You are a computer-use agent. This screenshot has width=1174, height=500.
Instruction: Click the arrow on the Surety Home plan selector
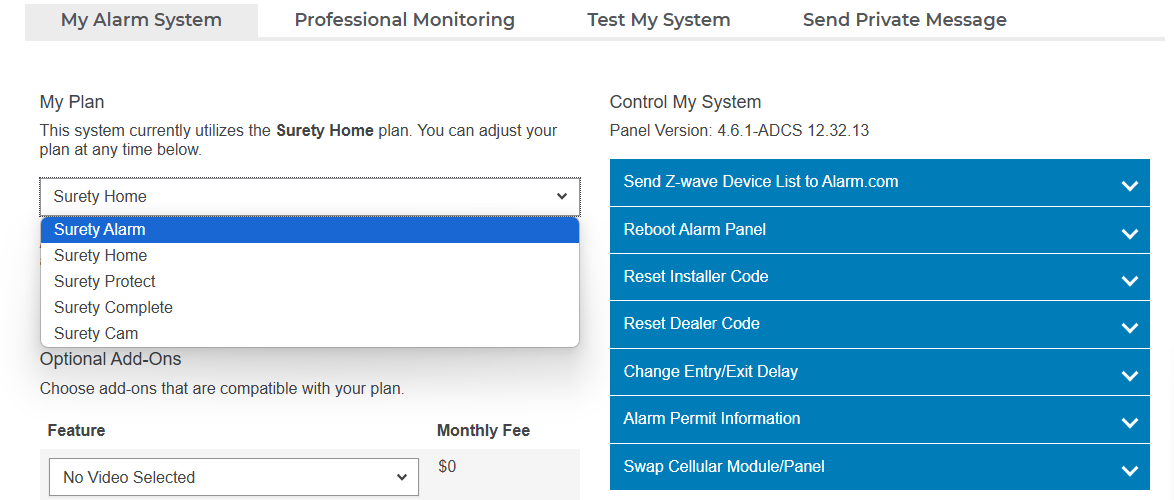(x=561, y=197)
